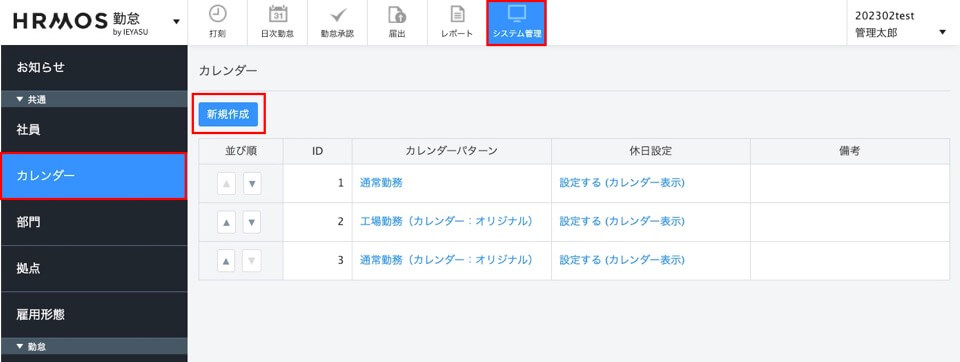Move 工場勤務 row 2 up

pyautogui.click(x=227, y=222)
